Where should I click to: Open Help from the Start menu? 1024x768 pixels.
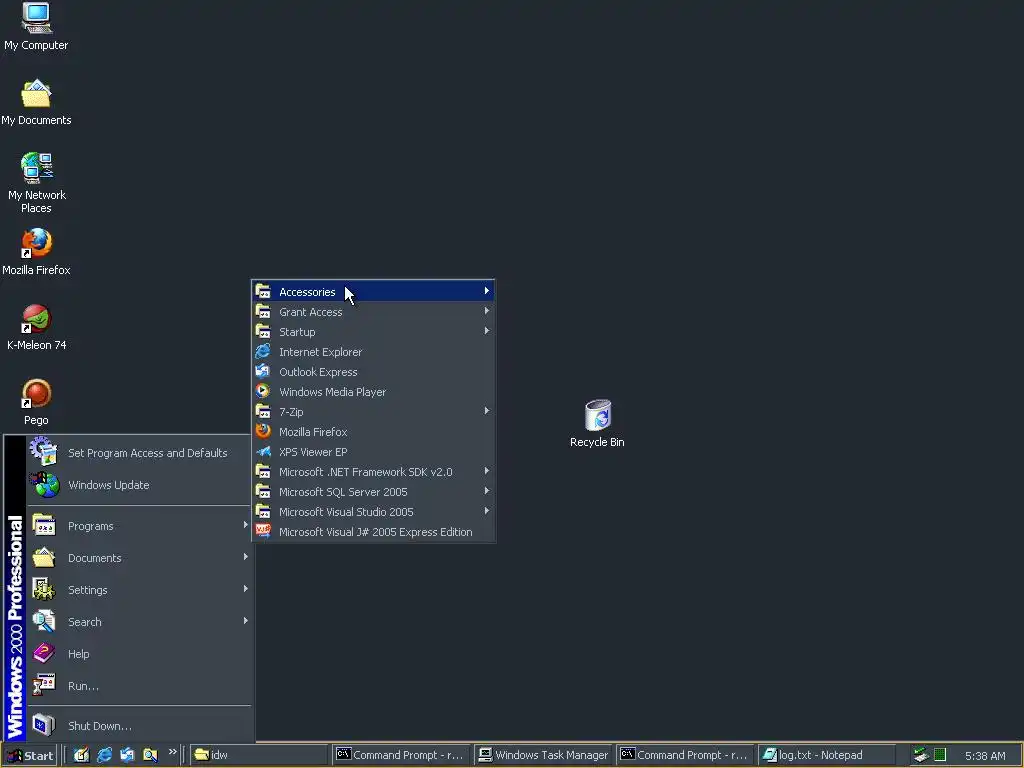139,654
